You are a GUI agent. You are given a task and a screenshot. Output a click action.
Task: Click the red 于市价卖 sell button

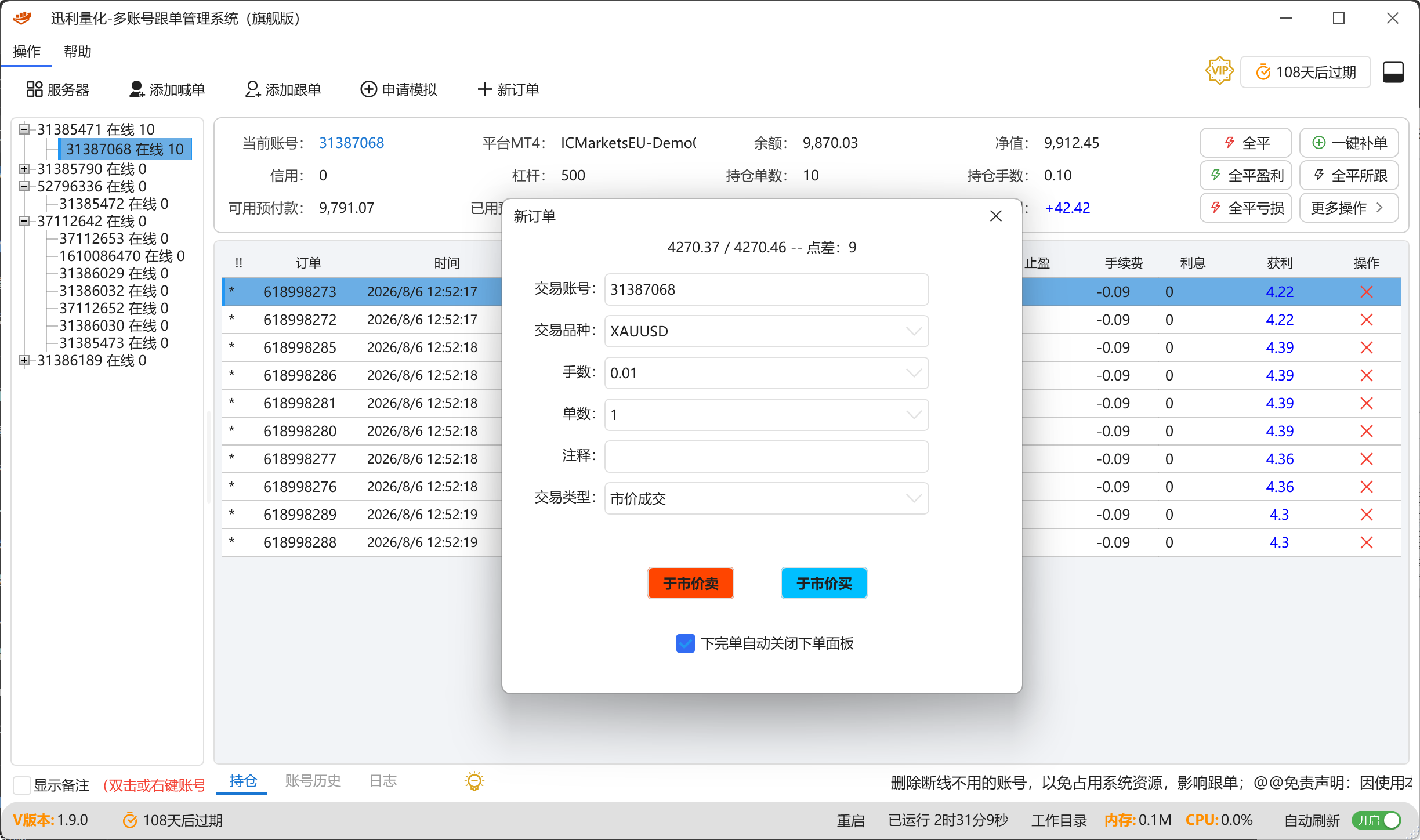[x=690, y=583]
